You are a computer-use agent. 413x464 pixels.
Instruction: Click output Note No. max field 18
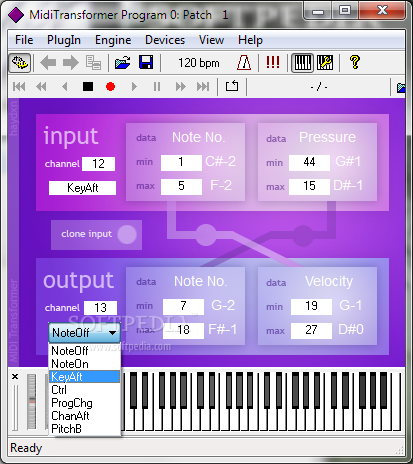[x=183, y=331]
